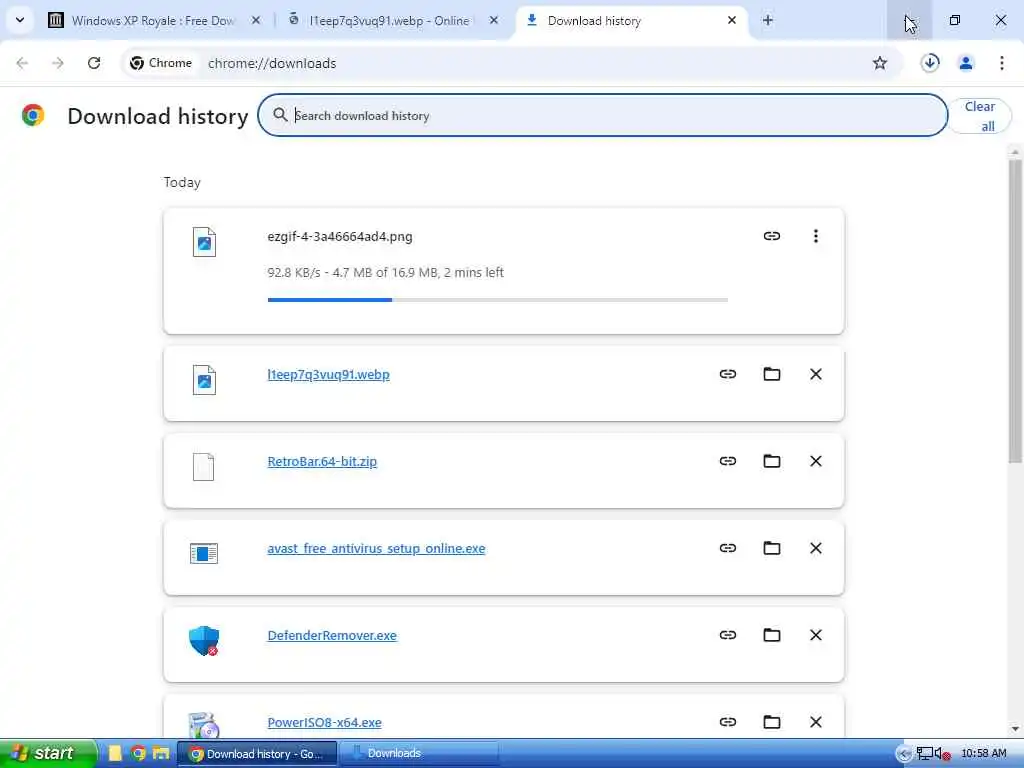Image resolution: width=1024 pixels, height=768 pixels.
Task: Click the page vertical scrollbar thumb
Action: pyautogui.click(x=1015, y=311)
